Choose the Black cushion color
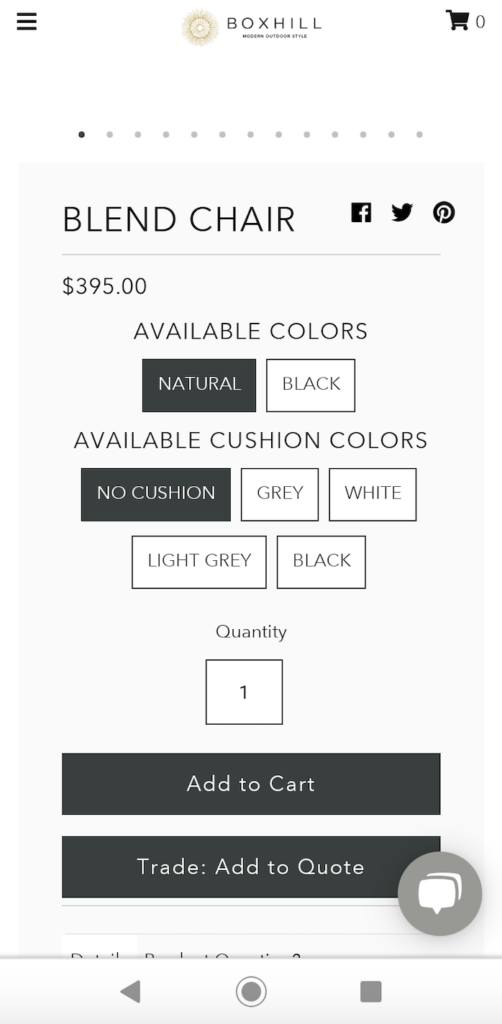Screen dimensions: 502x1024 coord(321,562)
